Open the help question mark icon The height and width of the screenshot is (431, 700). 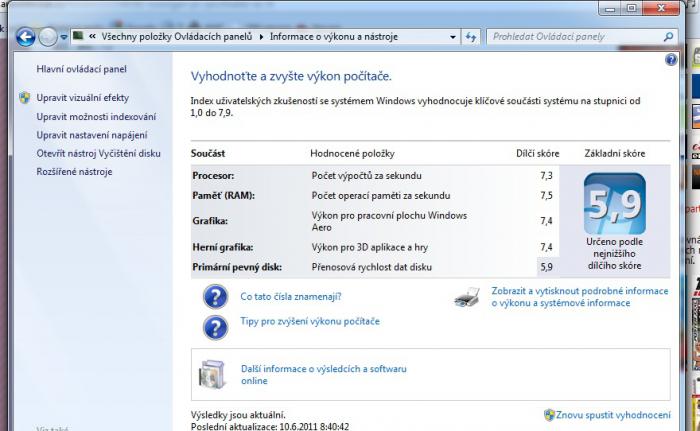point(671,60)
